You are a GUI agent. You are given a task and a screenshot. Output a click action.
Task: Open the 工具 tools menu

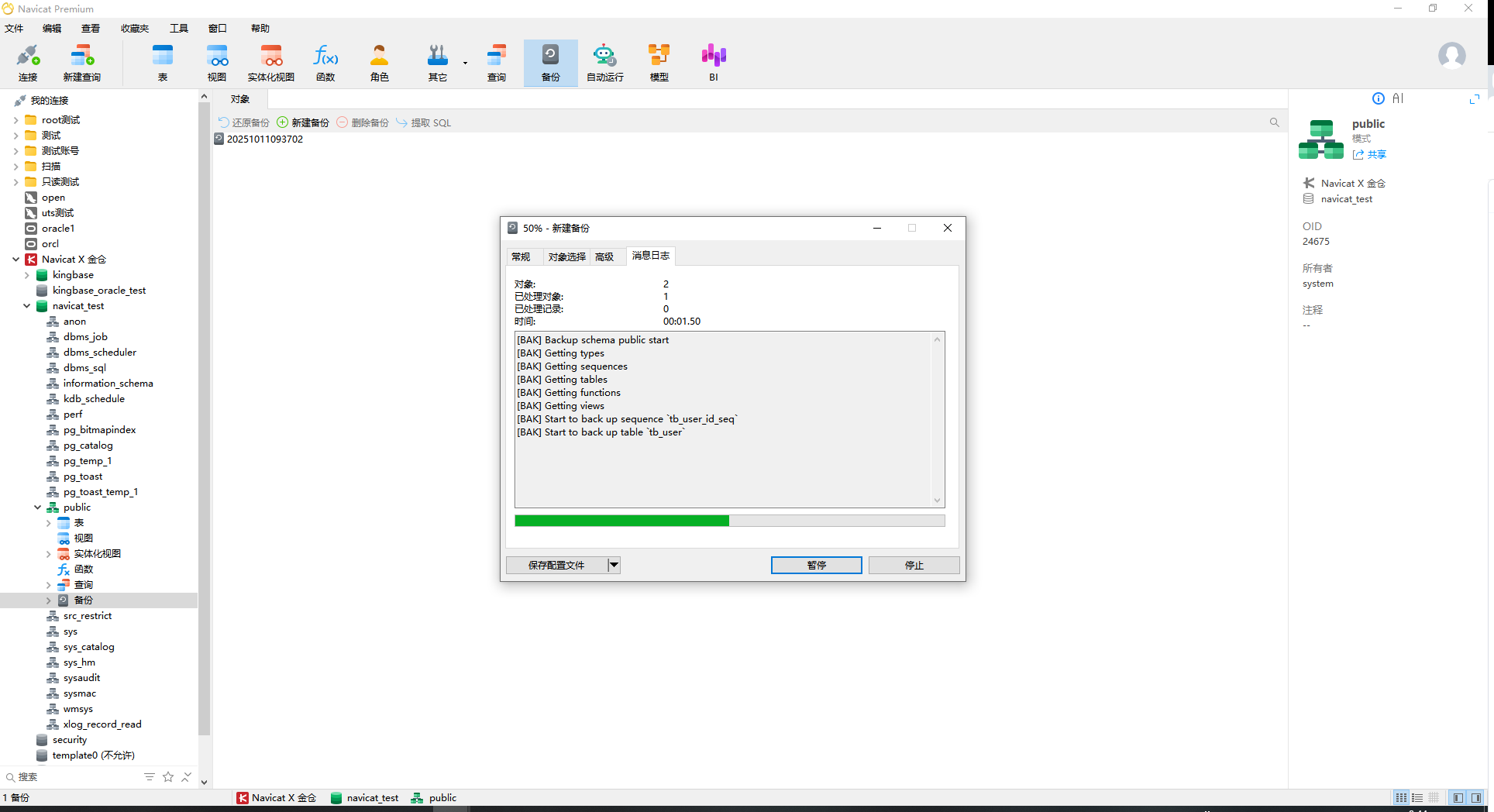click(179, 29)
